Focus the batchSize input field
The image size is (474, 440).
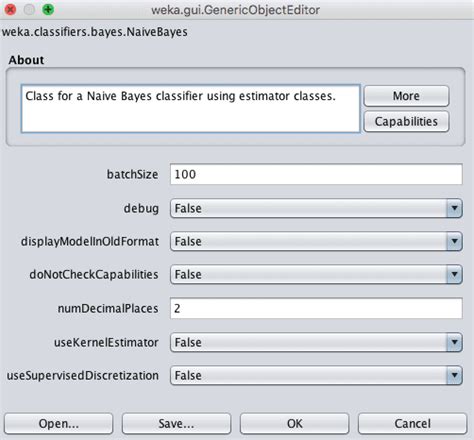[x=316, y=174]
